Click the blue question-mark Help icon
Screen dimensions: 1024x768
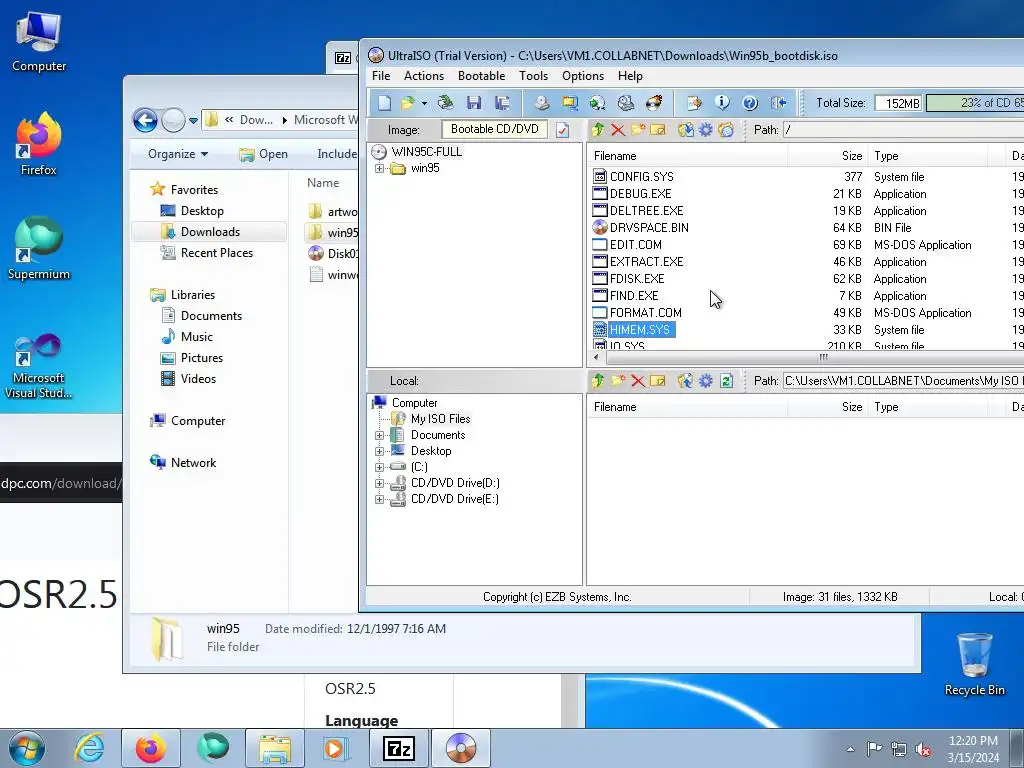coord(750,103)
